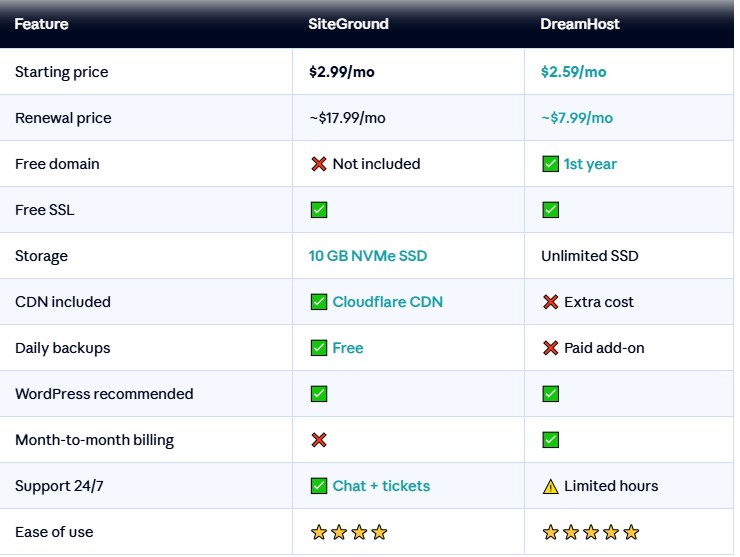Select '10 GB NVMe SSD' storage value
The width and height of the screenshot is (740, 557).
(x=368, y=256)
